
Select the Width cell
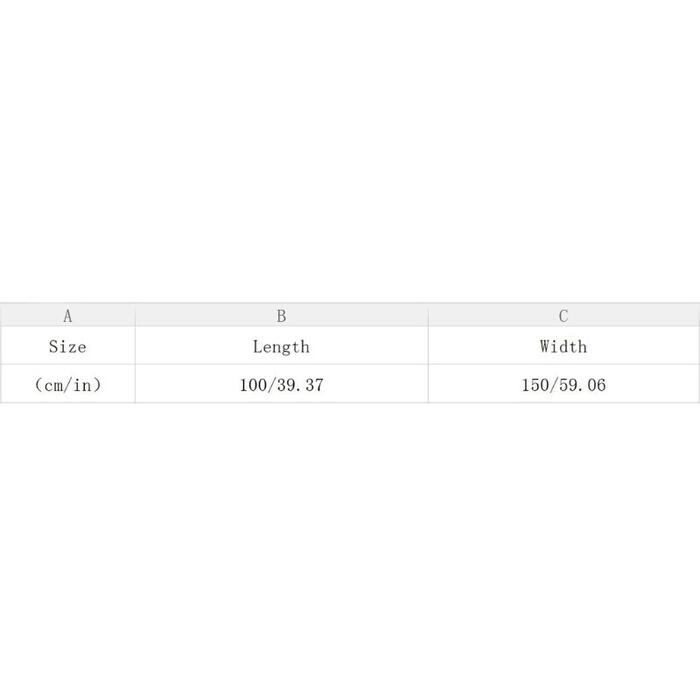563,347
